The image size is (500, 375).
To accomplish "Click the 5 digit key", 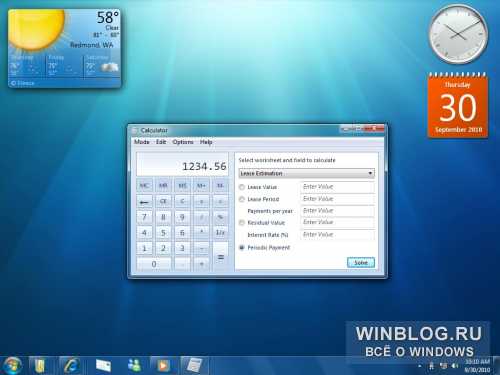I will point(163,233).
